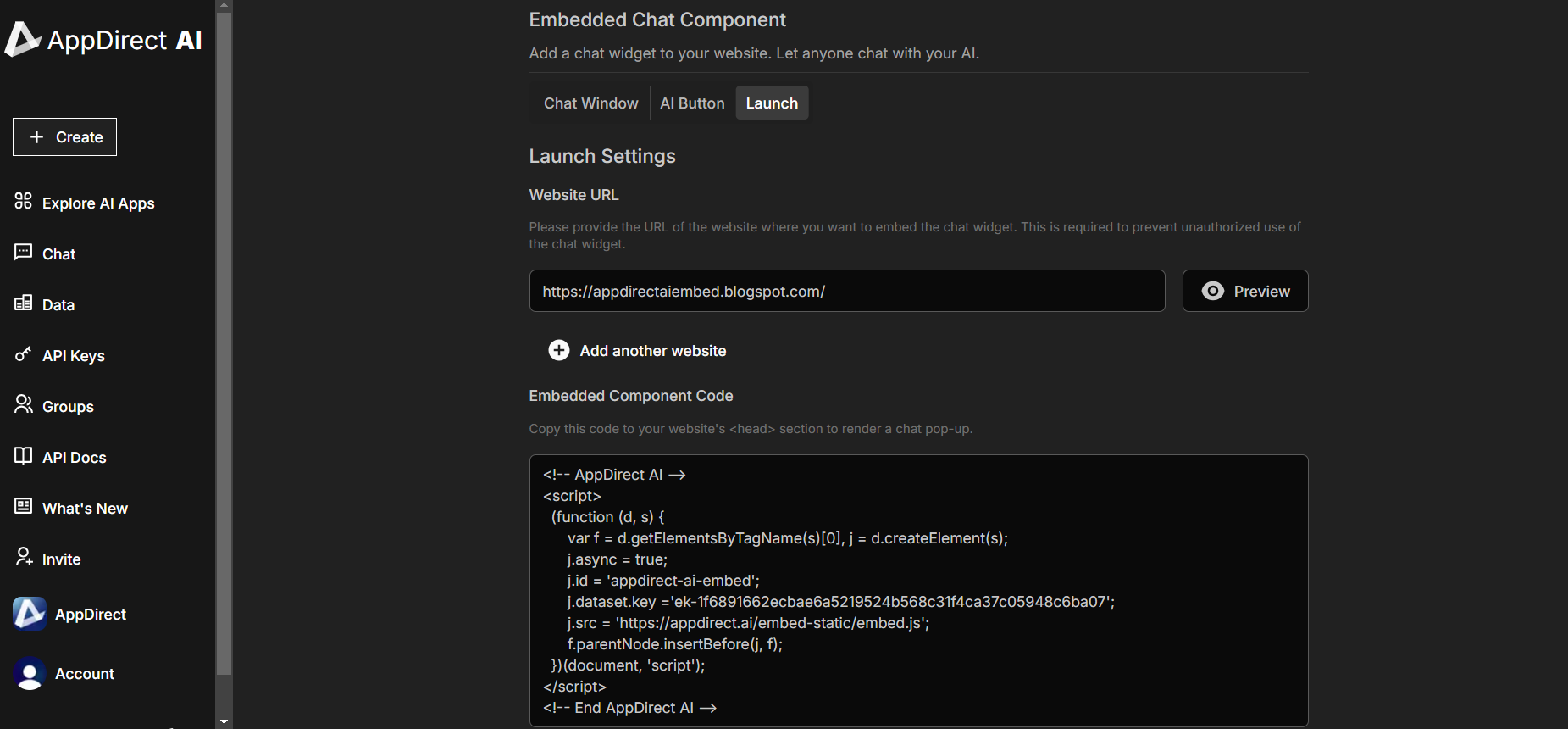Click the Website URL label
This screenshot has height=729, width=1568.
pos(574,195)
